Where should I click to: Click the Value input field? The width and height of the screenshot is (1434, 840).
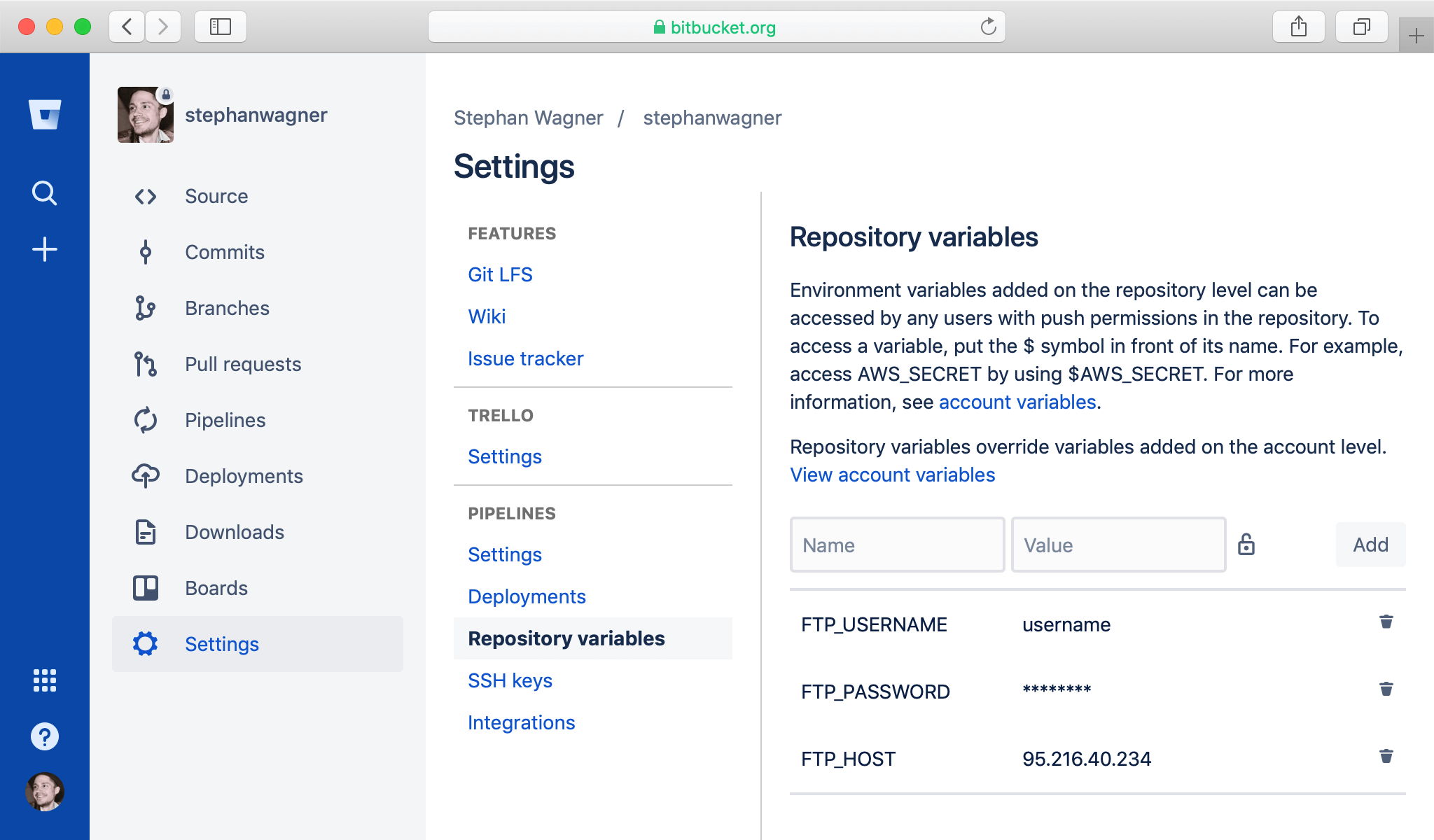(x=1118, y=545)
